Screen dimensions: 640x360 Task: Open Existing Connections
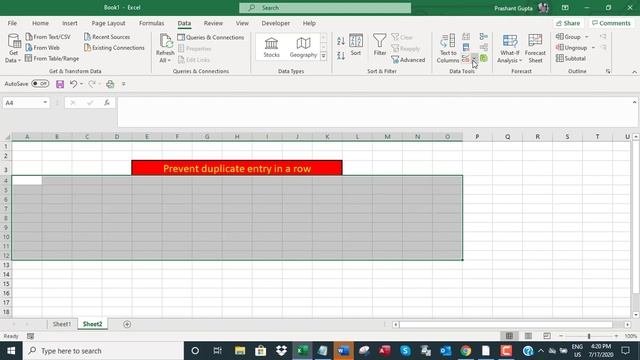click(114, 48)
